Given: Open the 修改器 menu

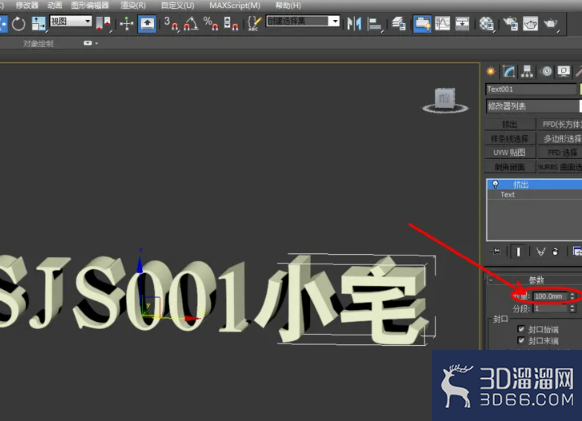Looking at the screenshot, I should point(27,5).
